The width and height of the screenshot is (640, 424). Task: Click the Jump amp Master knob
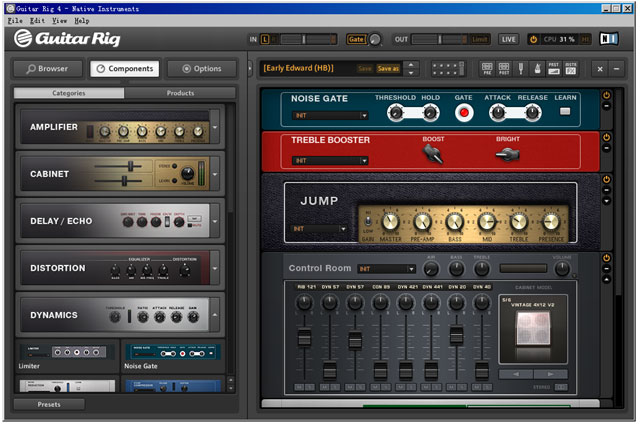tap(390, 222)
